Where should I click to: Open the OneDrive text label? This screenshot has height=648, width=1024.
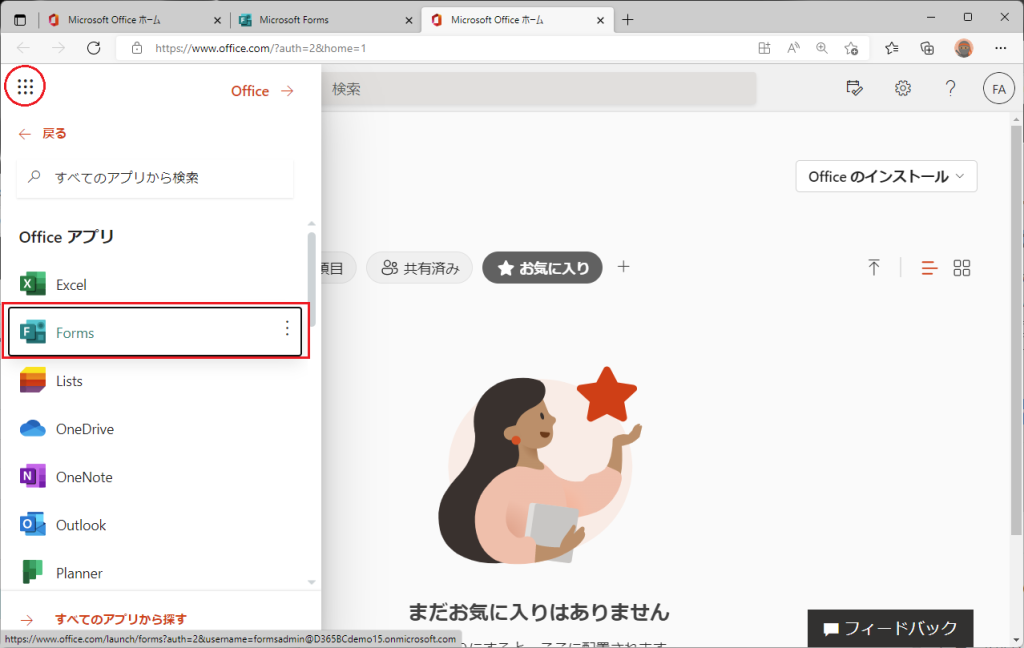pyautogui.click(x=85, y=429)
